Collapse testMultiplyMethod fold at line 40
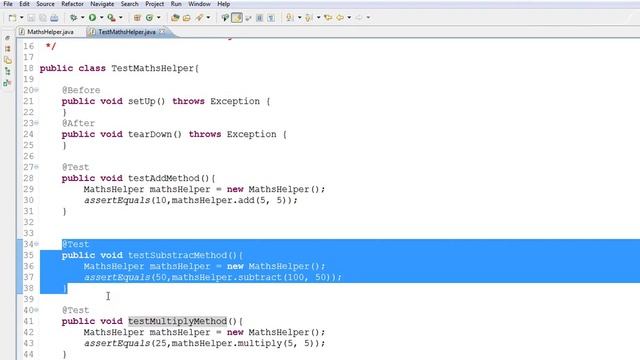The width and height of the screenshot is (640, 360). (x=36, y=310)
